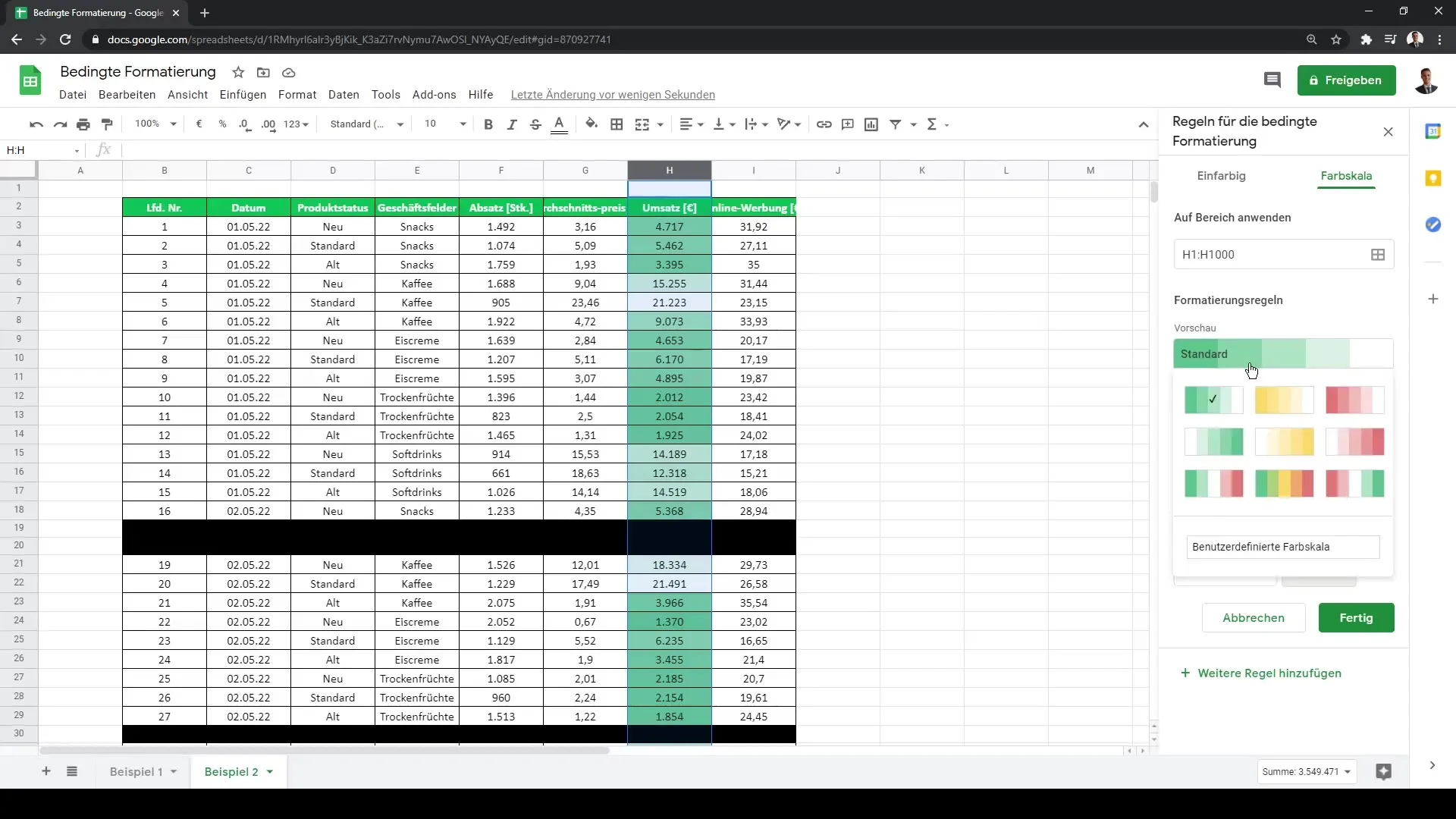Click the Fertig button
Screen dimensions: 1456x819
(x=1358, y=617)
